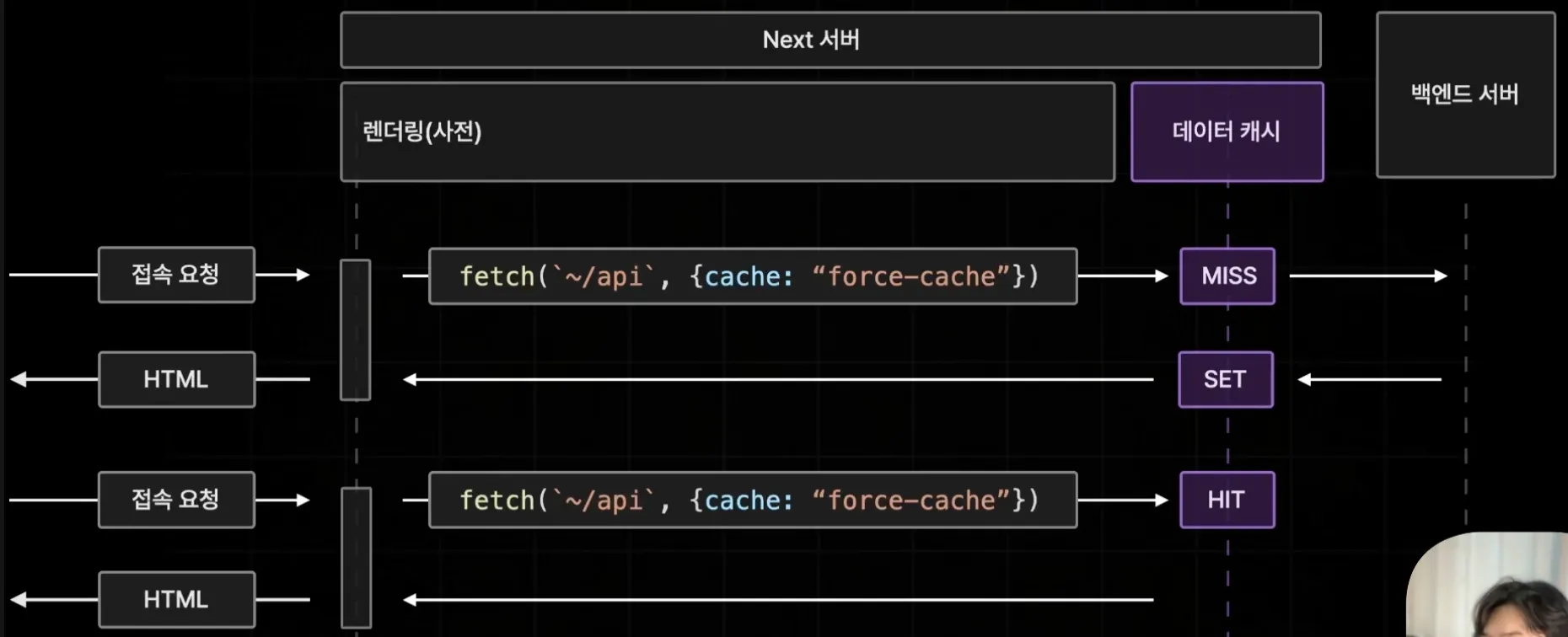
Task: Select the 렌더링(사전) box
Action: (x=728, y=131)
